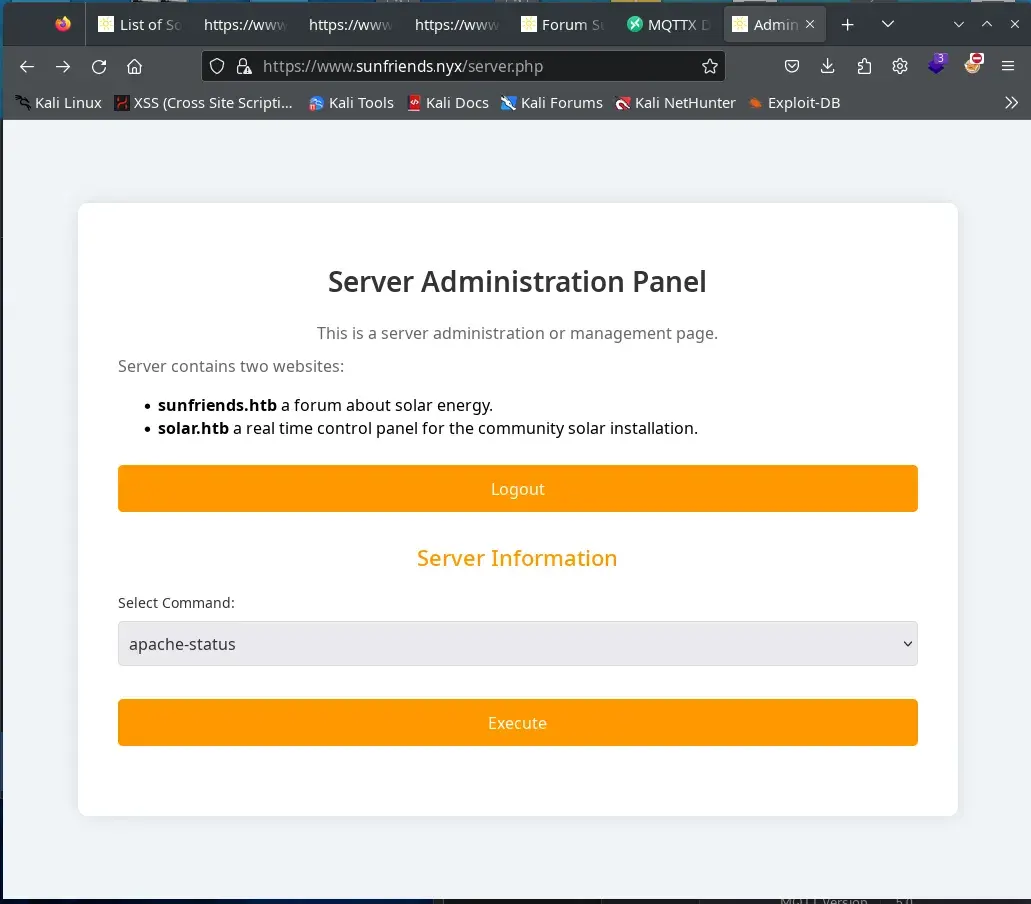List all tabs with the dropdown arrow
The image size is (1031, 904).
point(888,24)
